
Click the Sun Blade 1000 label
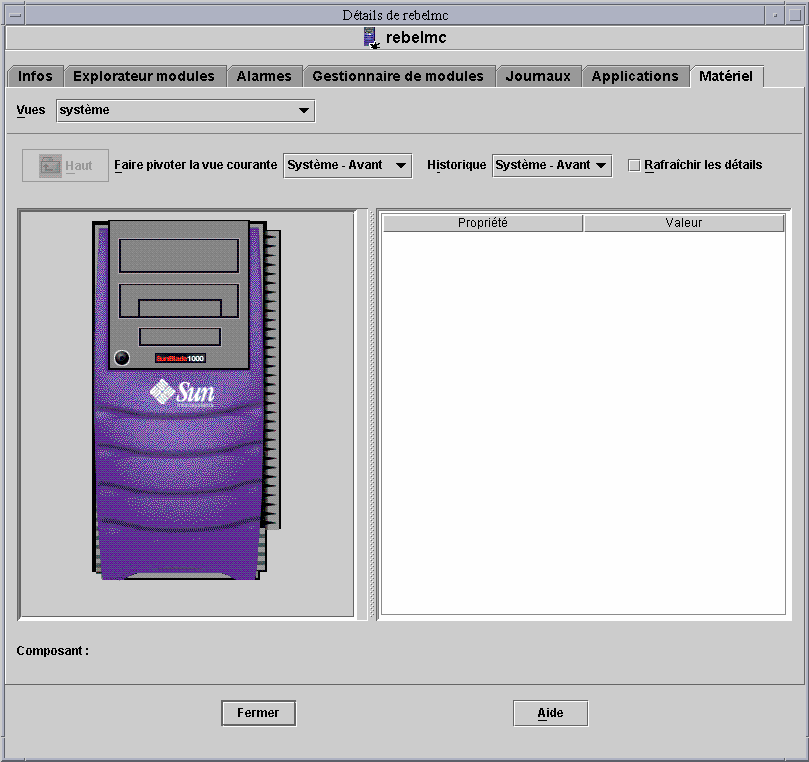click(x=180, y=358)
